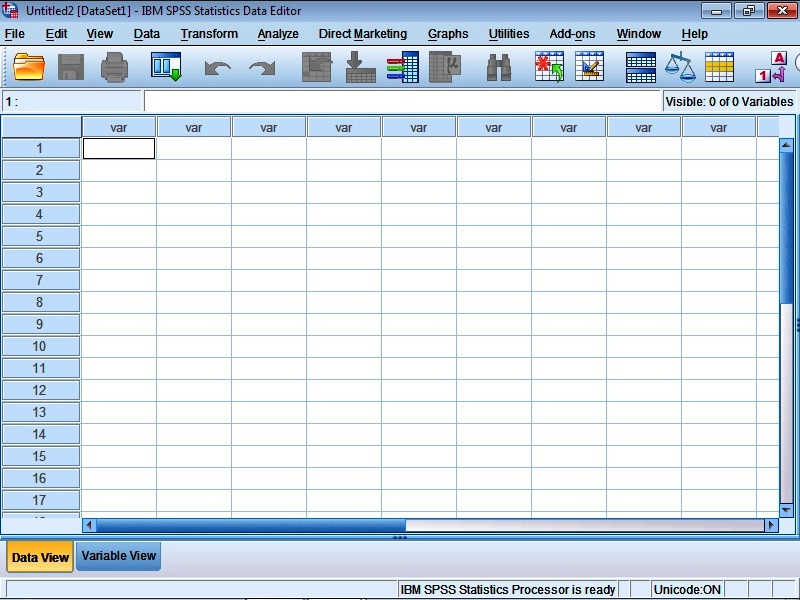The width and height of the screenshot is (800, 600).
Task: Click the Open data document folder icon
Action: [x=29, y=67]
